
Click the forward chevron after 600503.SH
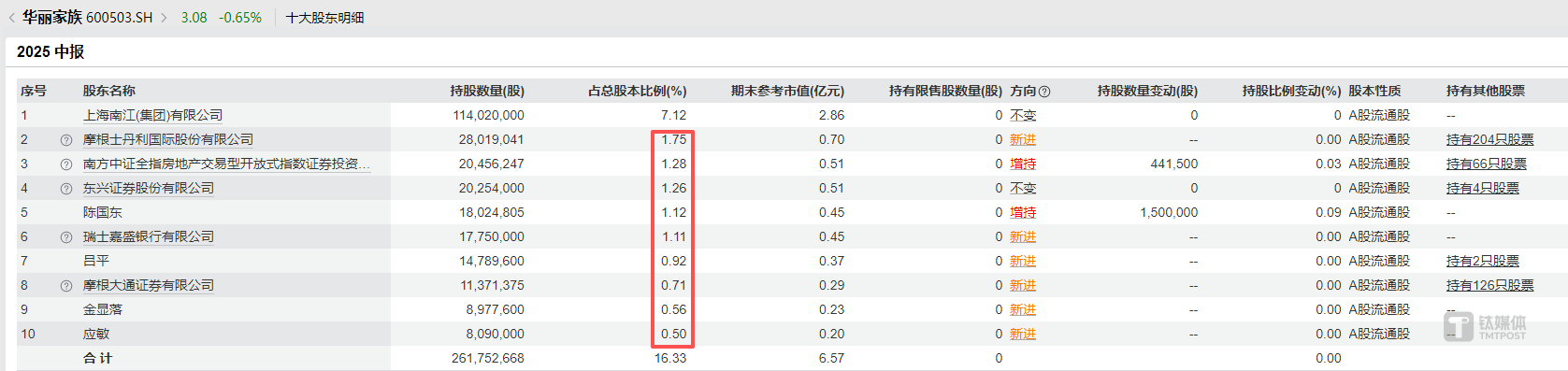[164, 18]
